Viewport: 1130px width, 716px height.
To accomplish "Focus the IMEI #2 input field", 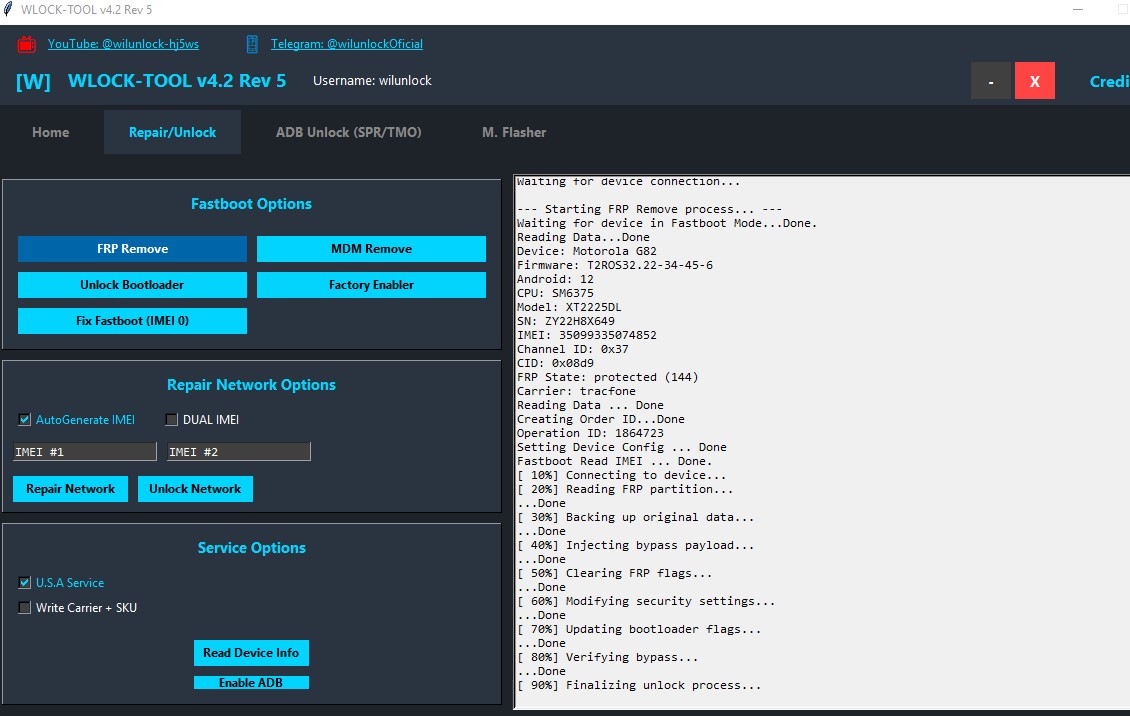I will click(239, 452).
